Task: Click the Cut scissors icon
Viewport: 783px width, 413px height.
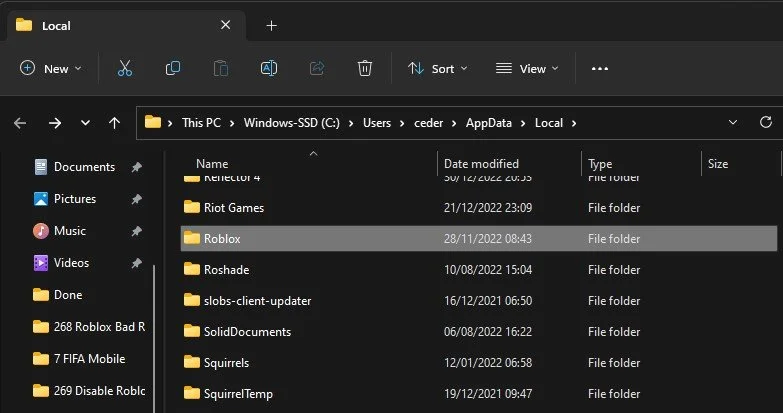Action: [x=125, y=68]
